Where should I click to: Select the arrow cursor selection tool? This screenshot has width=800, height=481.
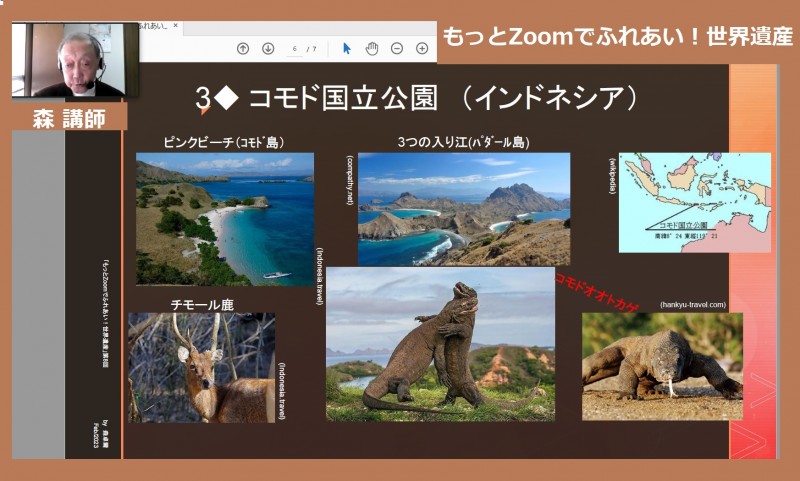pos(347,48)
